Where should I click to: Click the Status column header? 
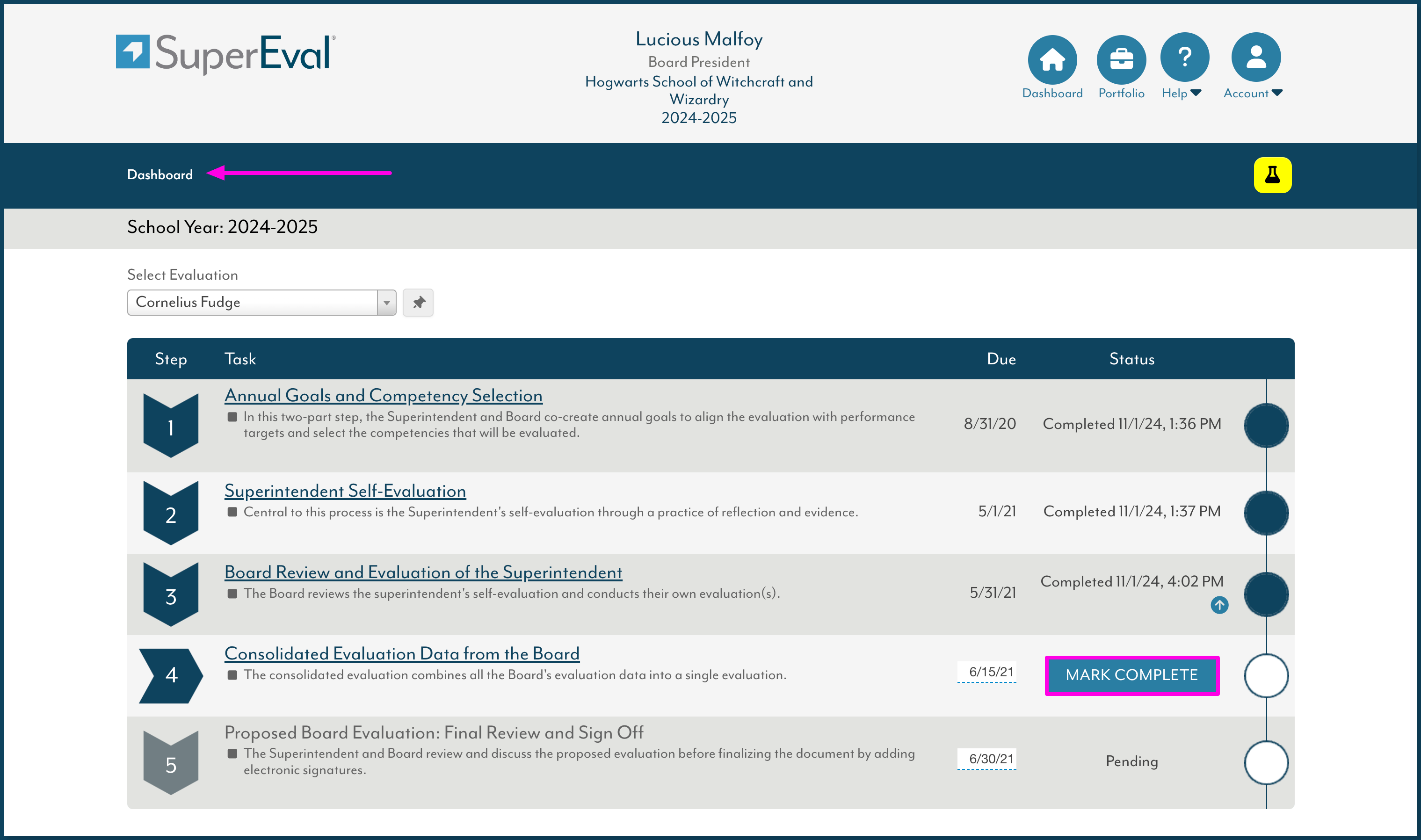coord(1131,359)
